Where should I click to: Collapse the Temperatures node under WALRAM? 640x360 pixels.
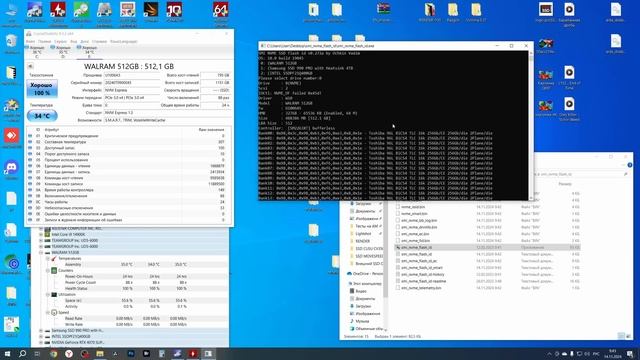[48, 259]
